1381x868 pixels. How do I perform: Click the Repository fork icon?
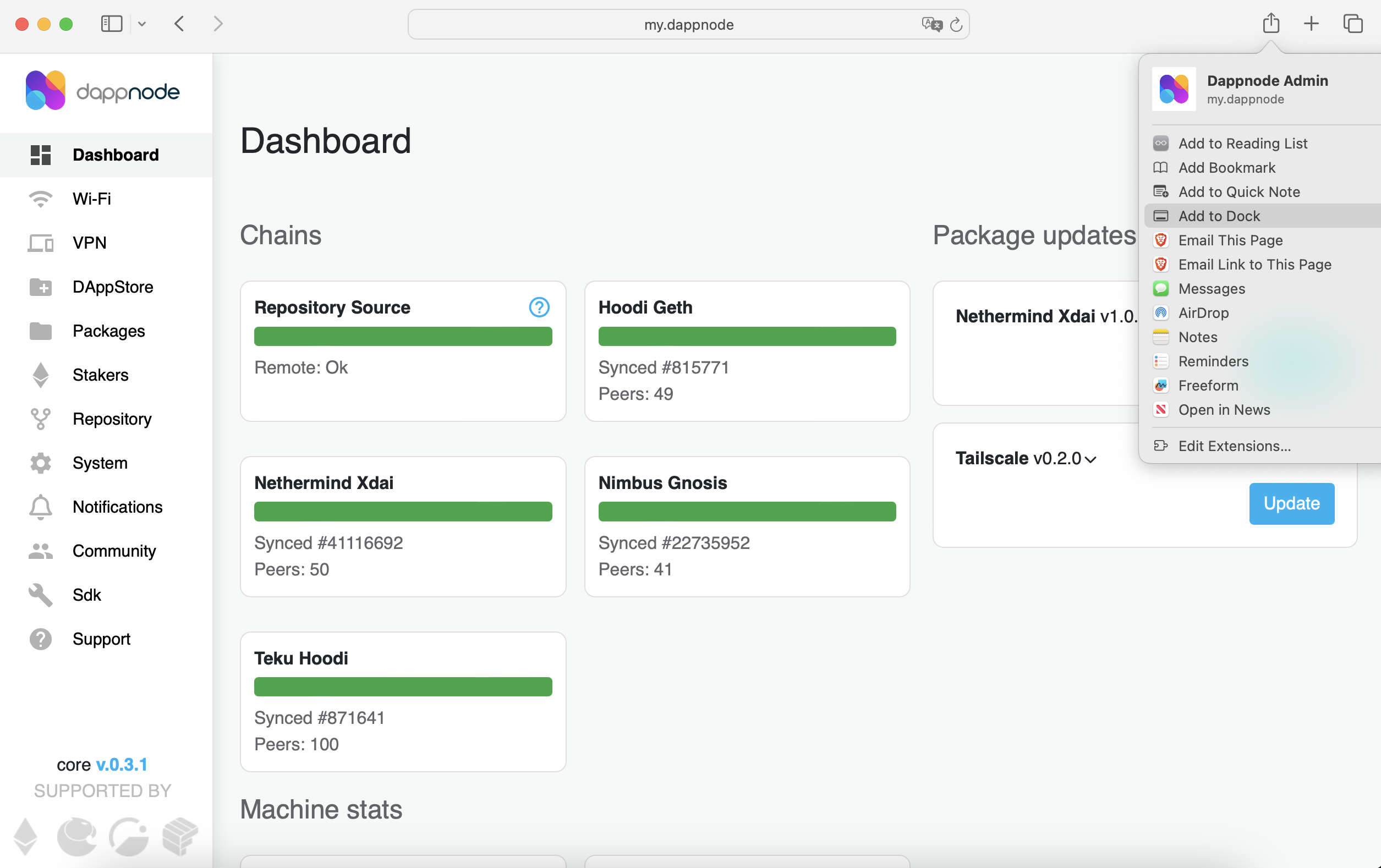40,419
